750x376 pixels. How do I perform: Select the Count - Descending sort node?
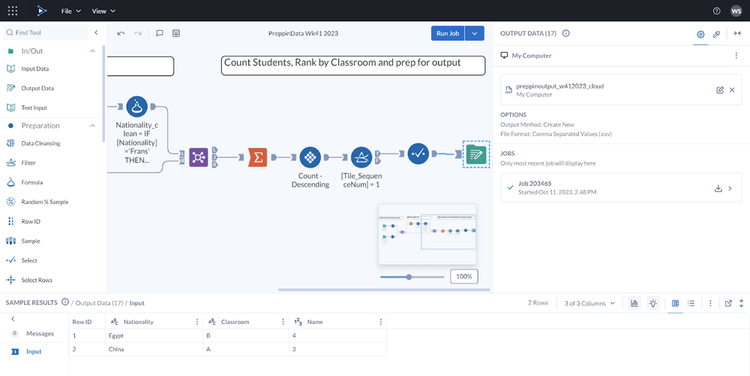pos(310,157)
